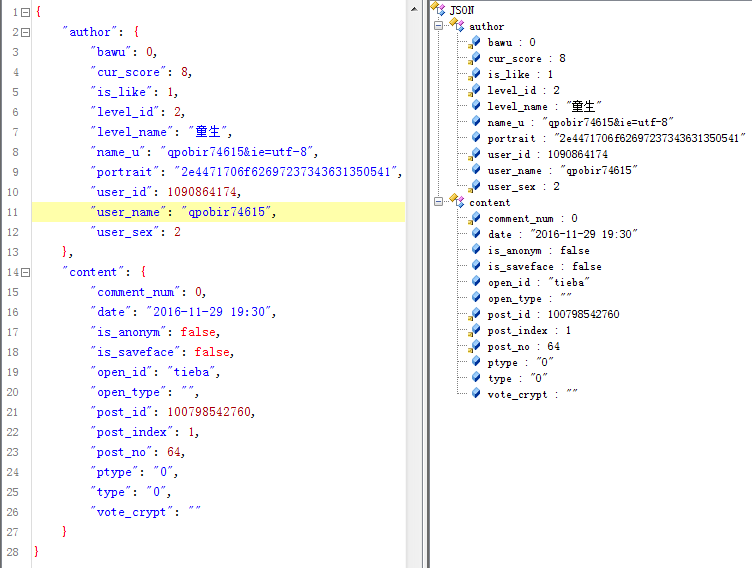This screenshot has height=568, width=752.
Task: Click the bawu property icon
Action: point(475,42)
